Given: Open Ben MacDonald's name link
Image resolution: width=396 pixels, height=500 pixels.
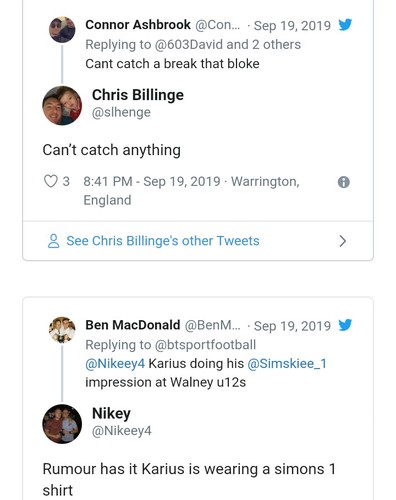Looking at the screenshot, I should coord(133,325).
